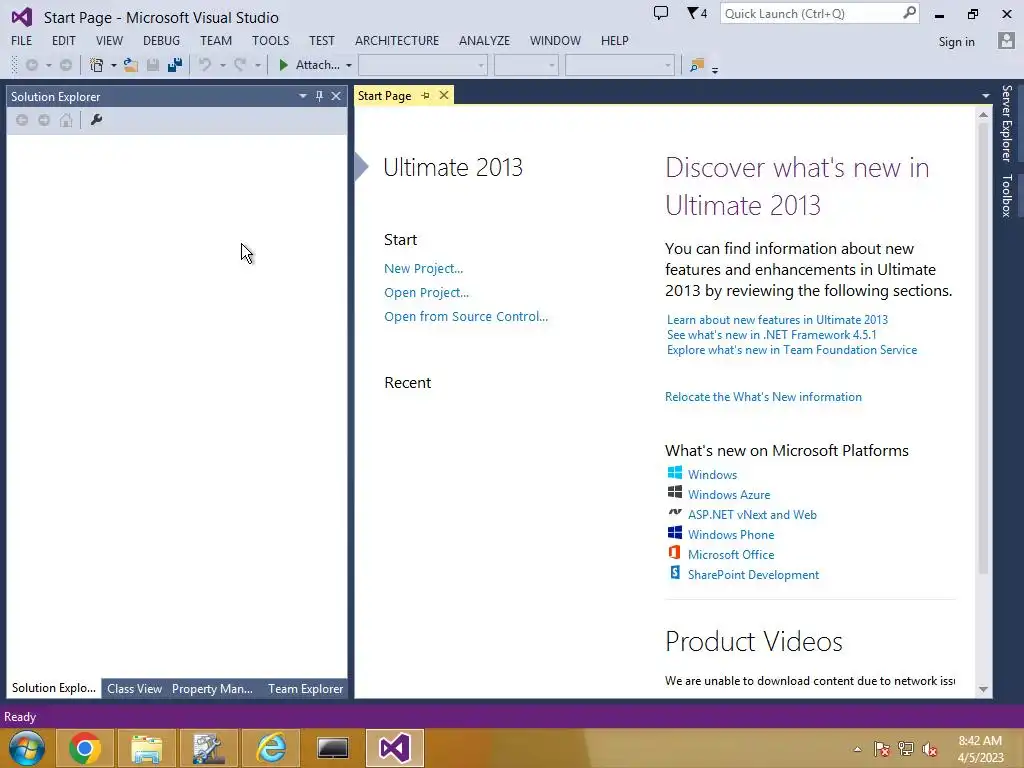
Task: Close the Start Page tab
Action: pyautogui.click(x=444, y=95)
